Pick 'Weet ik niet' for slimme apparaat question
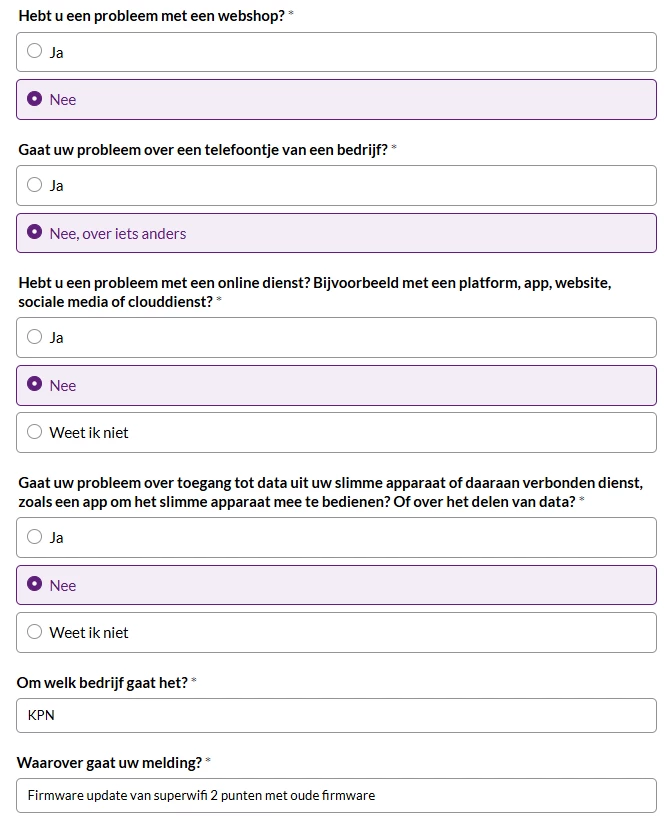This screenshot has width=670, height=822. 336,633
